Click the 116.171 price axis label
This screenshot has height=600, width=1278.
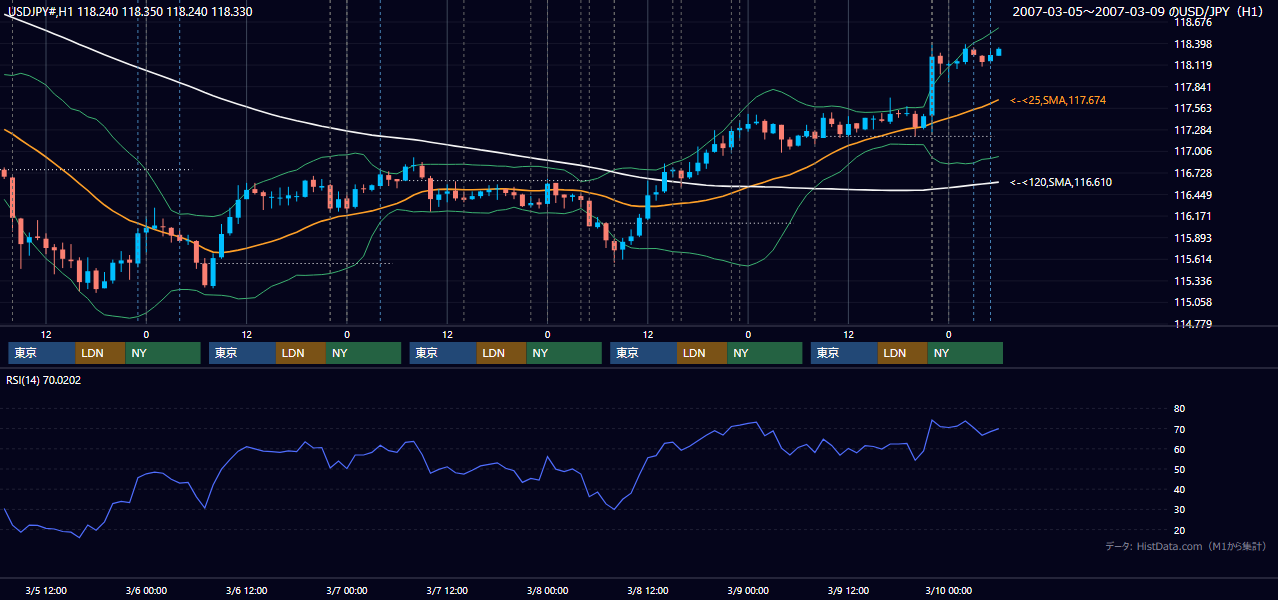pyautogui.click(x=1195, y=216)
